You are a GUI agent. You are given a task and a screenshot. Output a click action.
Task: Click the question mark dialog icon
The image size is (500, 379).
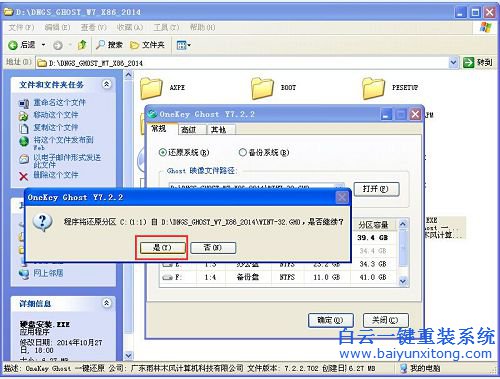(x=42, y=223)
